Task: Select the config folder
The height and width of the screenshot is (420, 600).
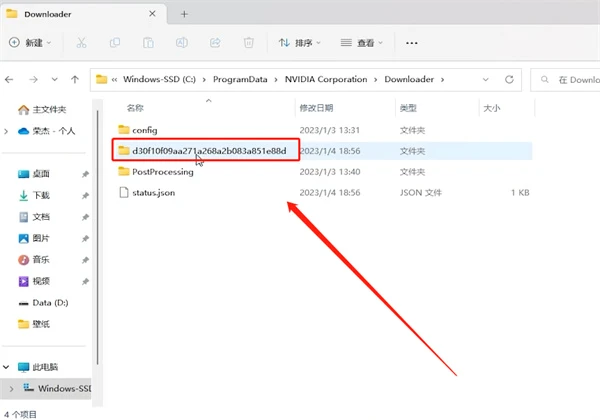Action: 144,130
